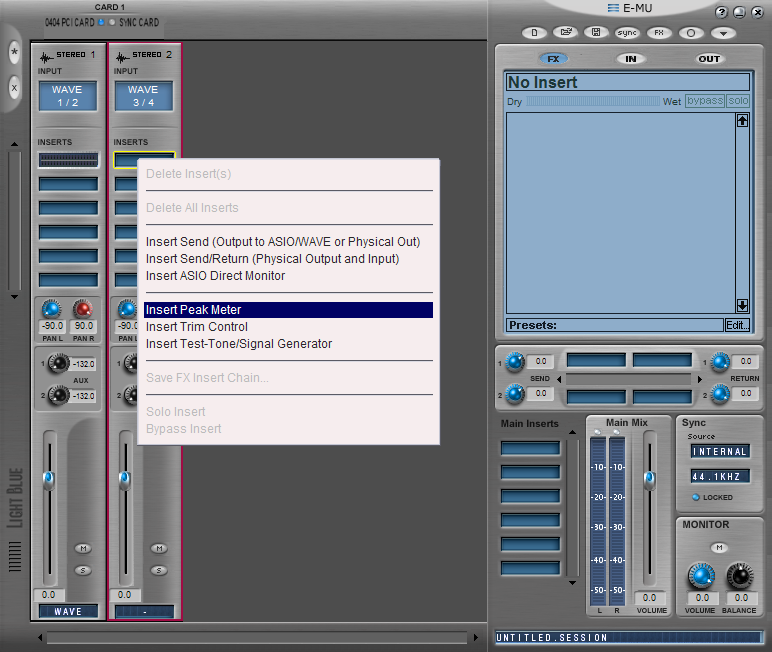772x652 pixels.
Task: Click the Stereo 2 waveform strip icon
Action: pyautogui.click(x=122, y=58)
